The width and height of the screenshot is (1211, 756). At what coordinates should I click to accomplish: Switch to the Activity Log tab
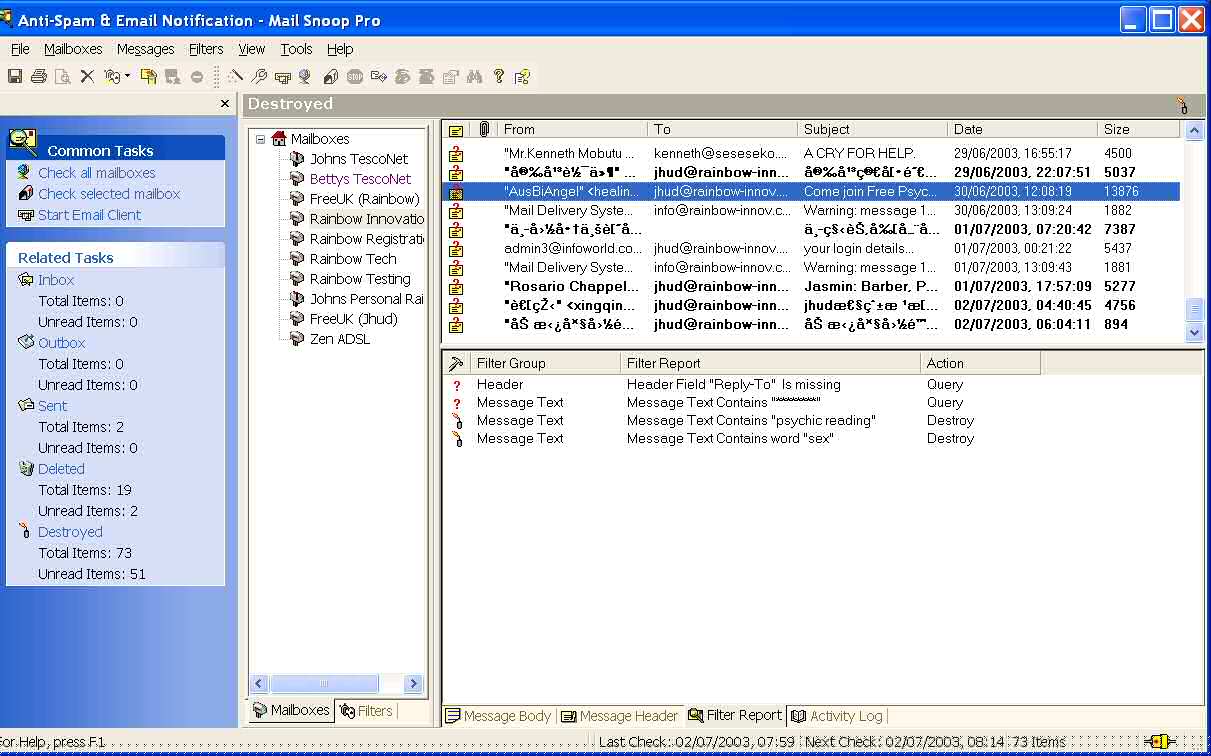click(837, 716)
